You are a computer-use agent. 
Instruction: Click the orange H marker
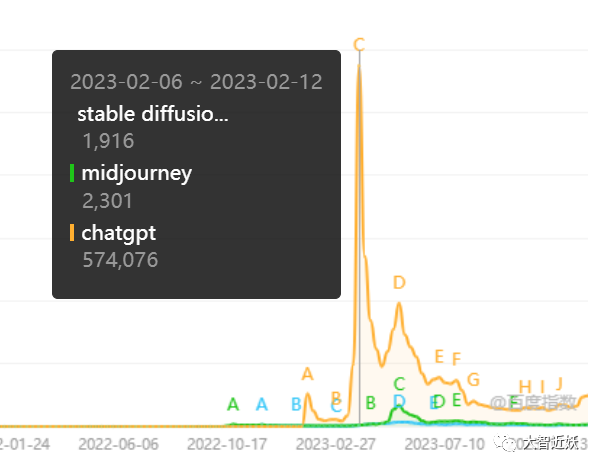click(x=525, y=387)
